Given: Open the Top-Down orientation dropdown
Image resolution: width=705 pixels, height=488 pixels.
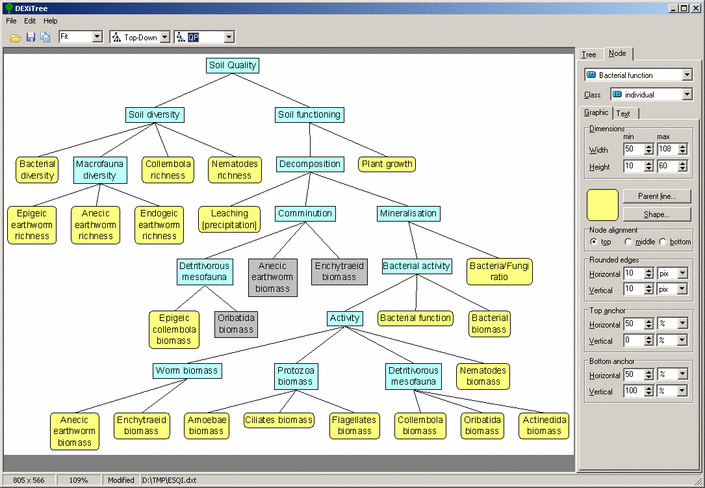Looking at the screenshot, I should (165, 37).
